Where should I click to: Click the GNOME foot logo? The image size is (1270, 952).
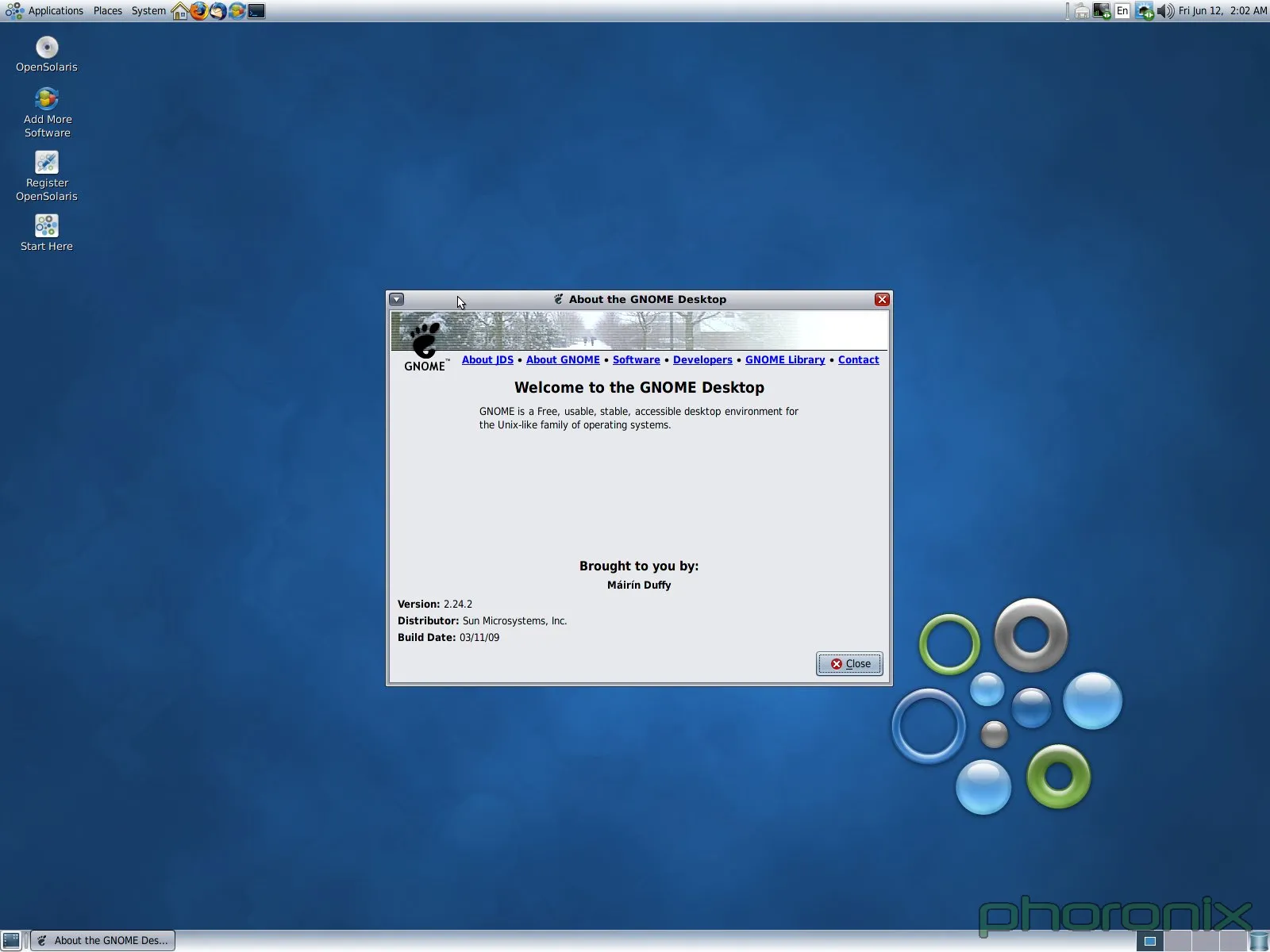(x=425, y=346)
